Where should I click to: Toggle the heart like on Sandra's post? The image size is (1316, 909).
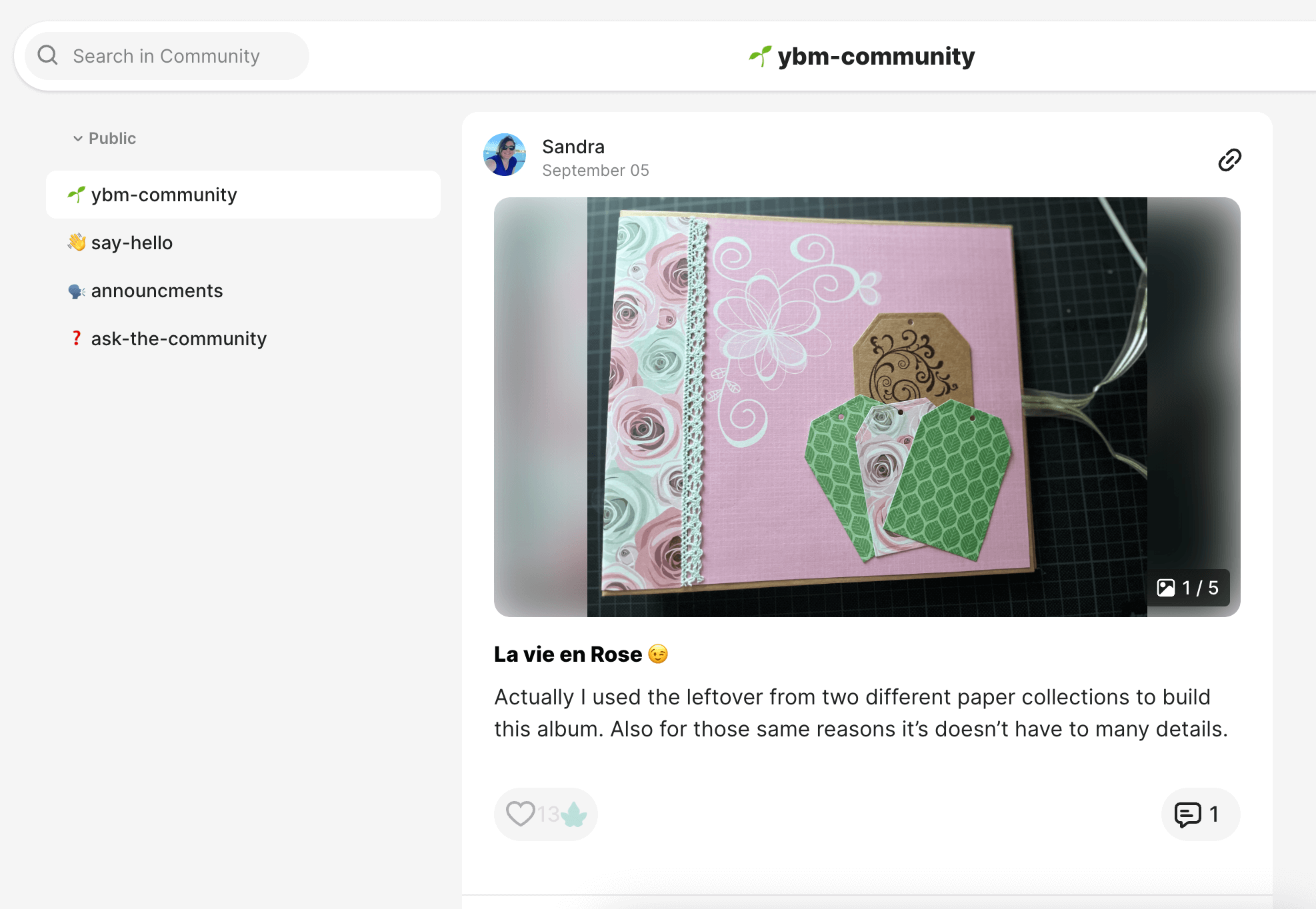point(521,814)
